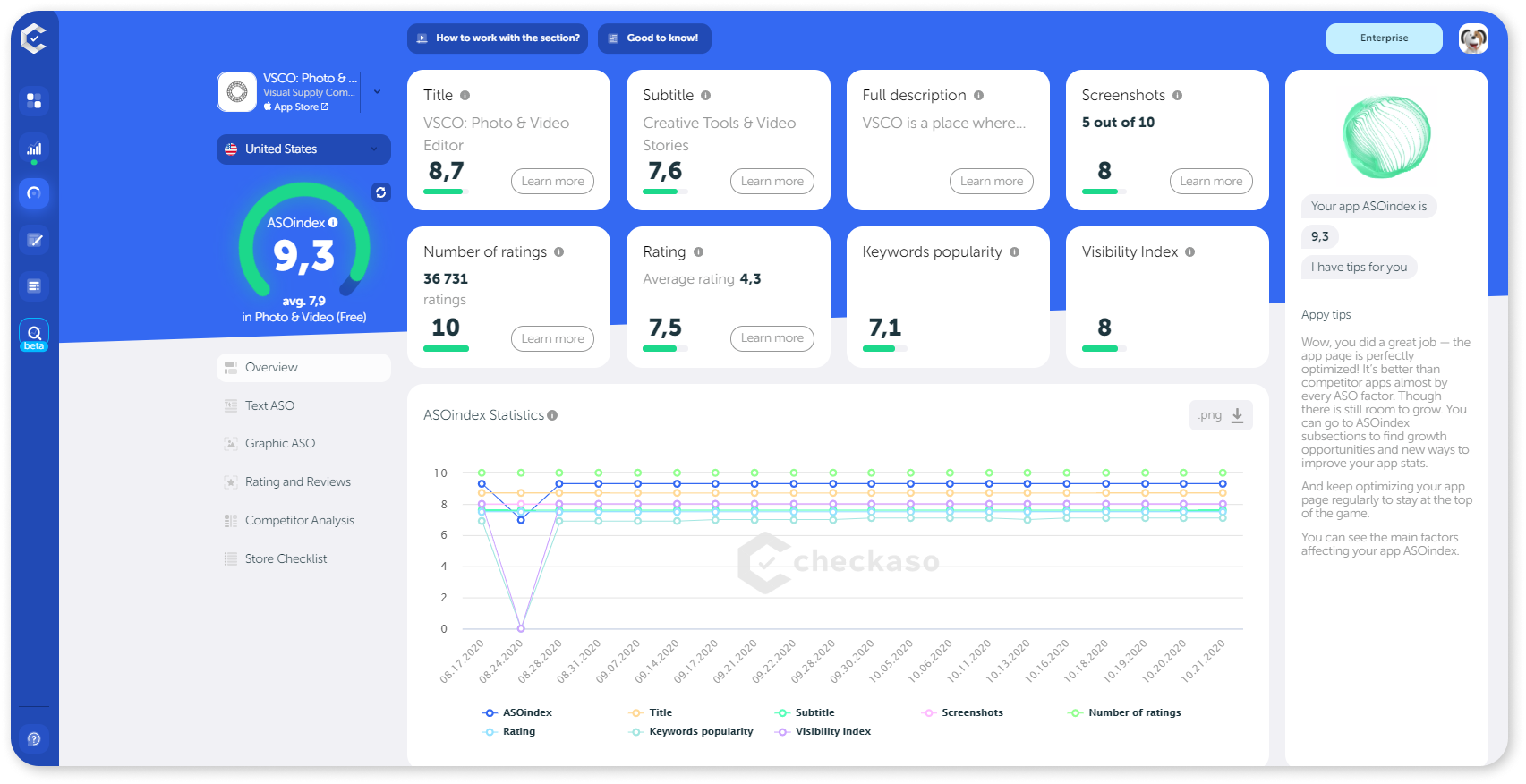Open the edit note sidebar icon
This screenshot has width=1526, height=784.
34,240
